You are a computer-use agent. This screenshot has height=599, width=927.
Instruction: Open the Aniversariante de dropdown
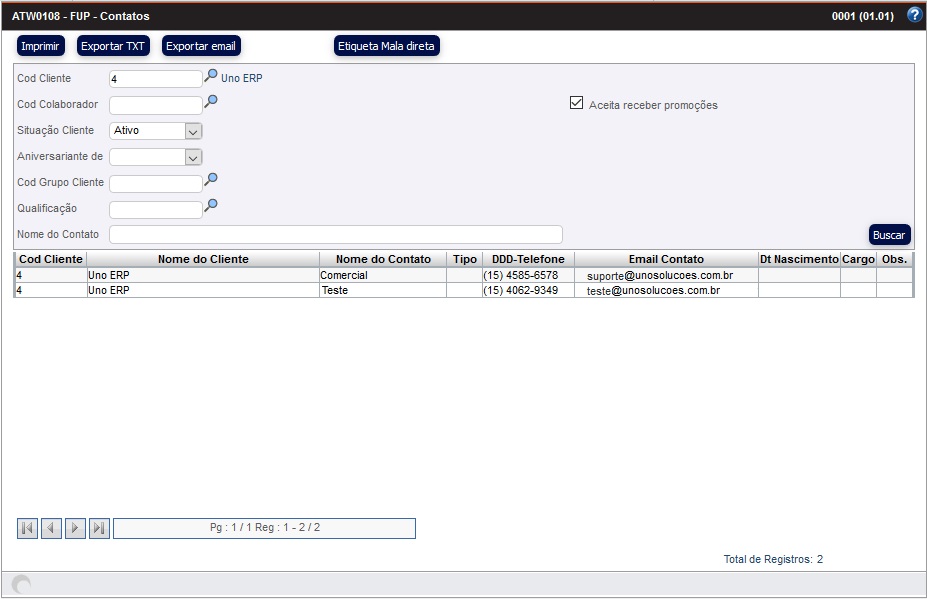coord(193,157)
